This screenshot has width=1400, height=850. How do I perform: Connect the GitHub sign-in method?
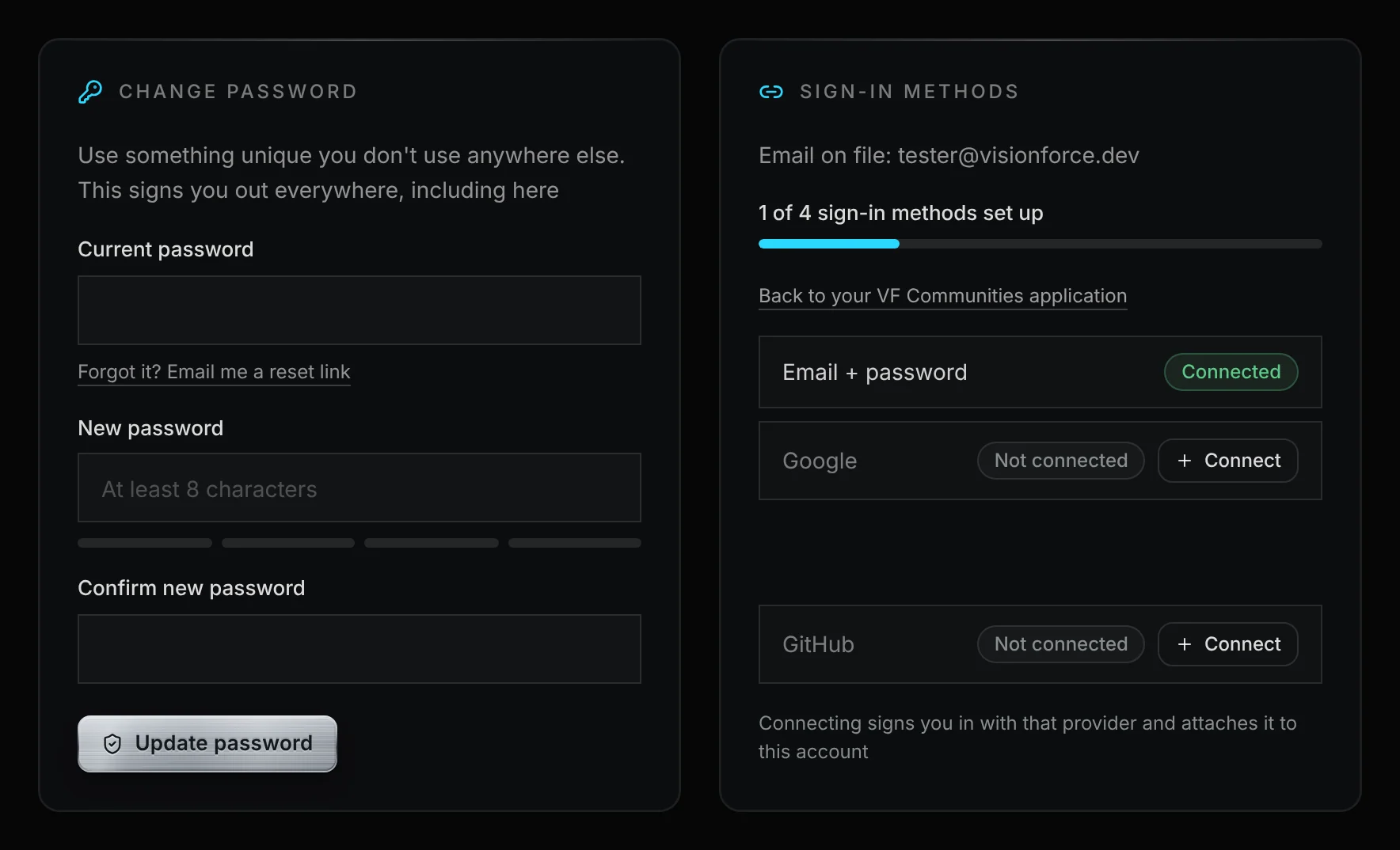tap(1227, 644)
